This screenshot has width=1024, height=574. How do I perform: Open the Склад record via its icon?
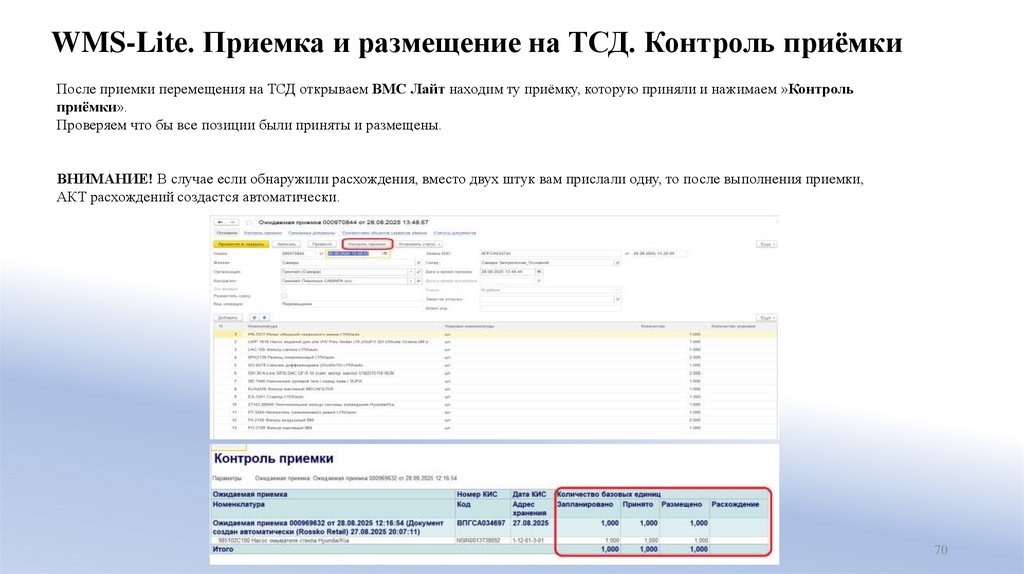(x=617, y=263)
